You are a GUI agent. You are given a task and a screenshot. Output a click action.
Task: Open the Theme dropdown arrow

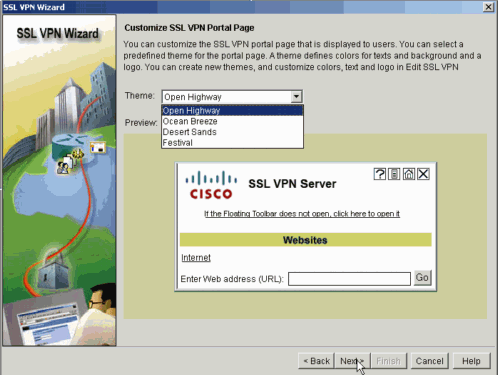(x=296, y=97)
